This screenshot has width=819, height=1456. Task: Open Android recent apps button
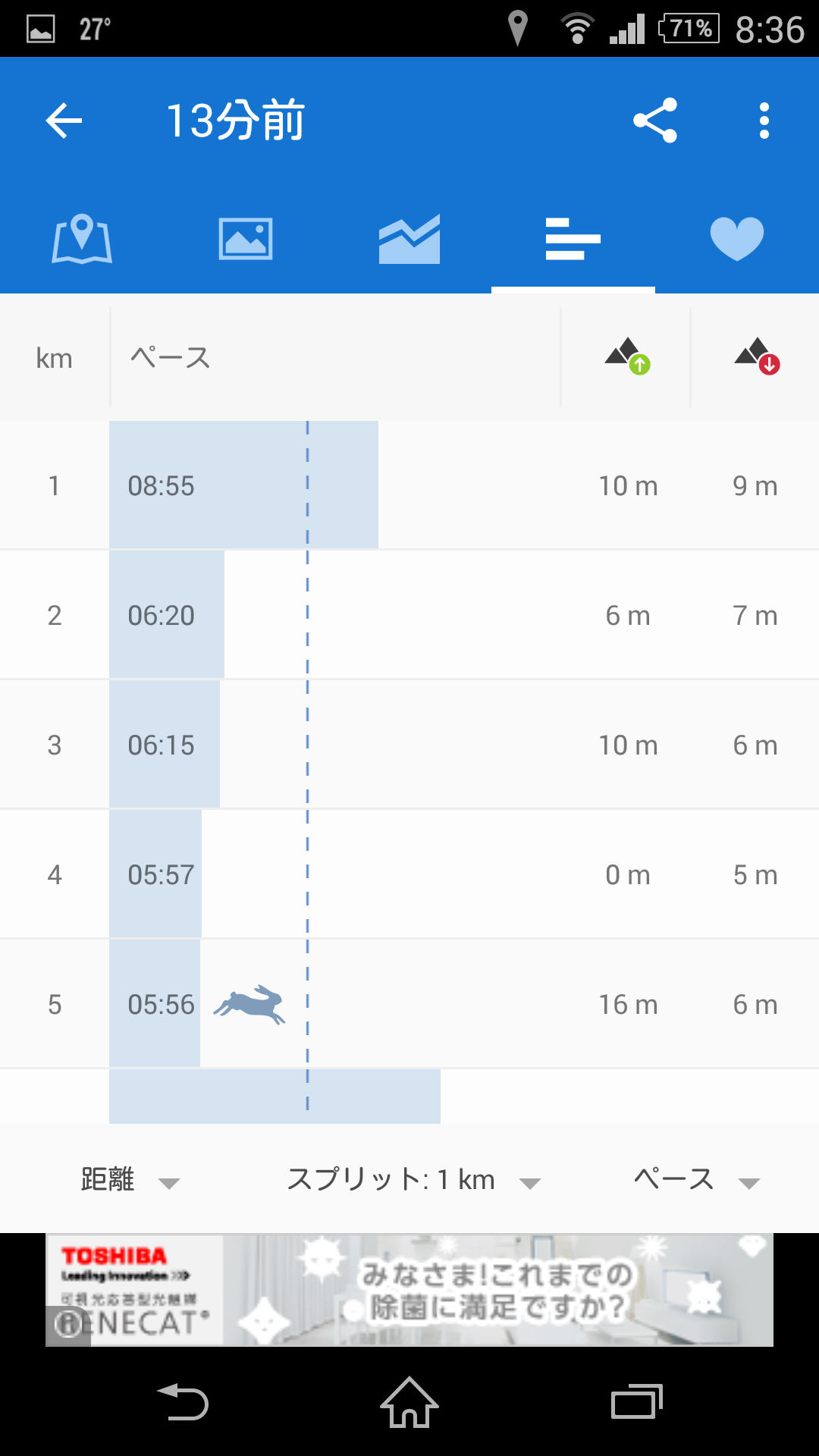click(x=637, y=1402)
